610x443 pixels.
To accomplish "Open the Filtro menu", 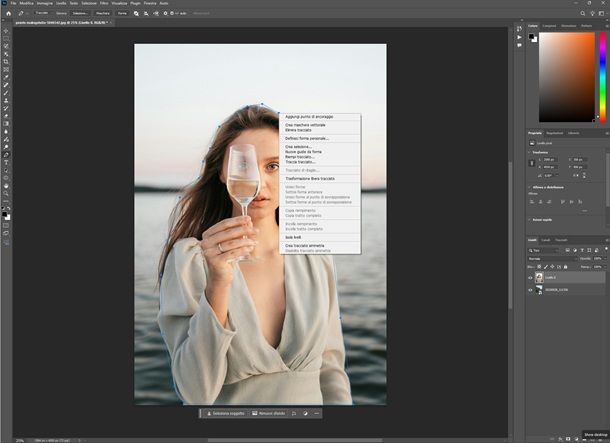I will [104, 3].
